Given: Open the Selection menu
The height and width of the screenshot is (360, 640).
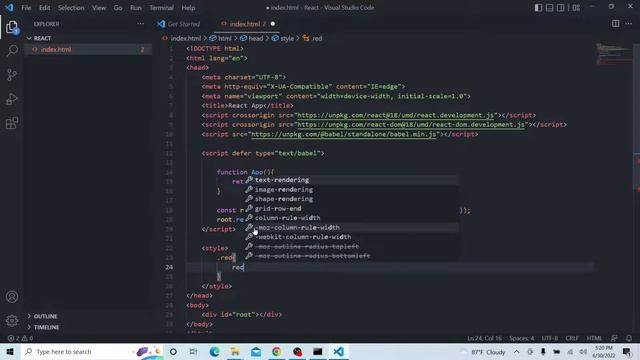Looking at the screenshot, I should point(71,8).
